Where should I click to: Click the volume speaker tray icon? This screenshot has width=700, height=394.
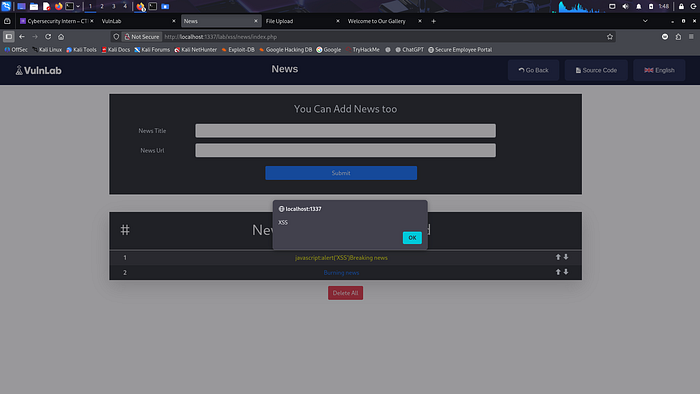pyautogui.click(x=625, y=6)
